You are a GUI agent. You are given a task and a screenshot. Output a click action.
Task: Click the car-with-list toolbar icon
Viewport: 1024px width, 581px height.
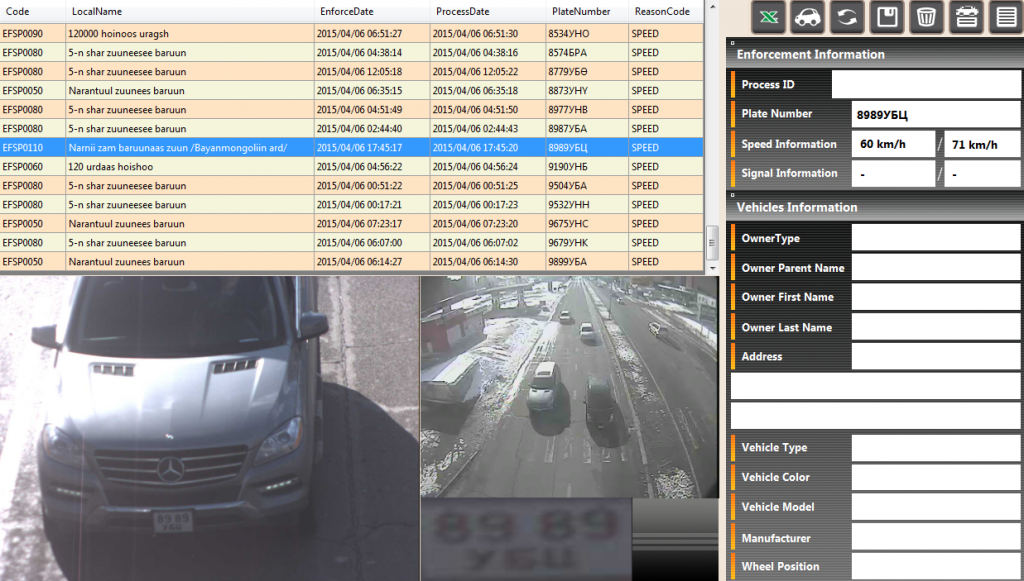(966, 17)
